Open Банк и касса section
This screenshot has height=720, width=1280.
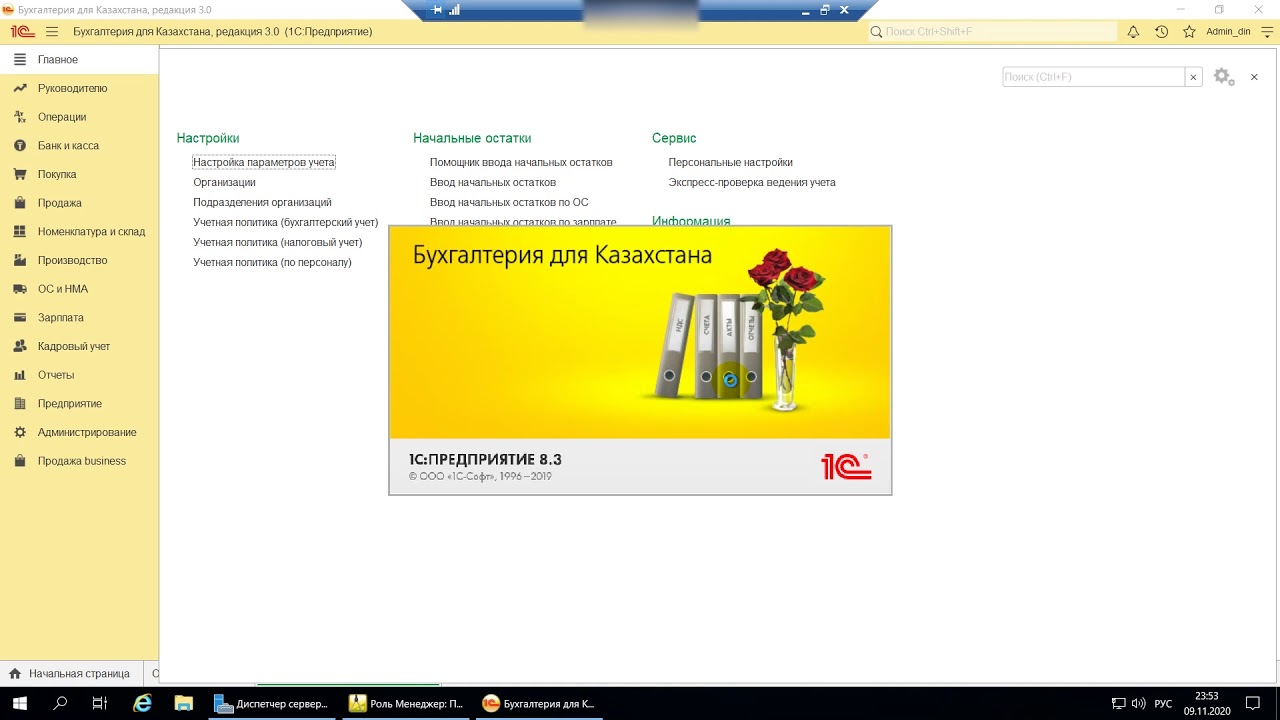(x=79, y=146)
